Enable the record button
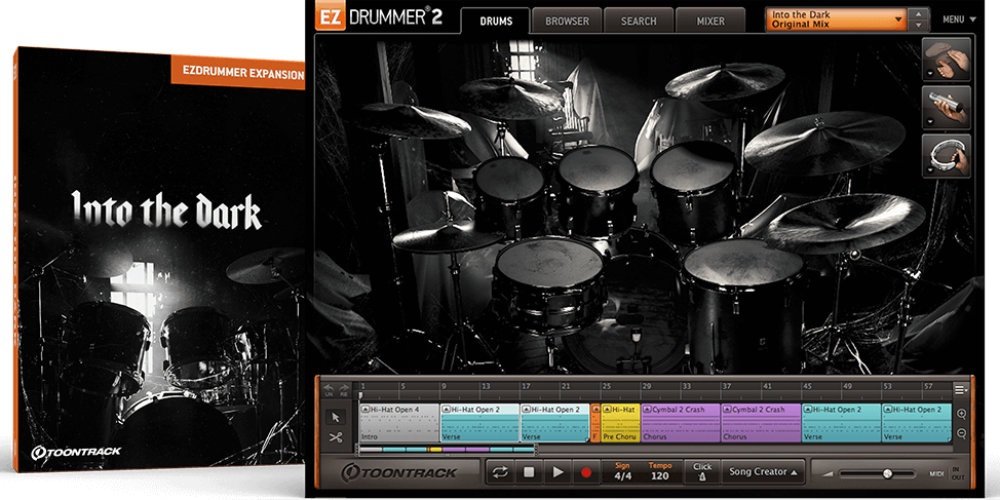Viewport: 1000px width, 500px height. click(585, 472)
